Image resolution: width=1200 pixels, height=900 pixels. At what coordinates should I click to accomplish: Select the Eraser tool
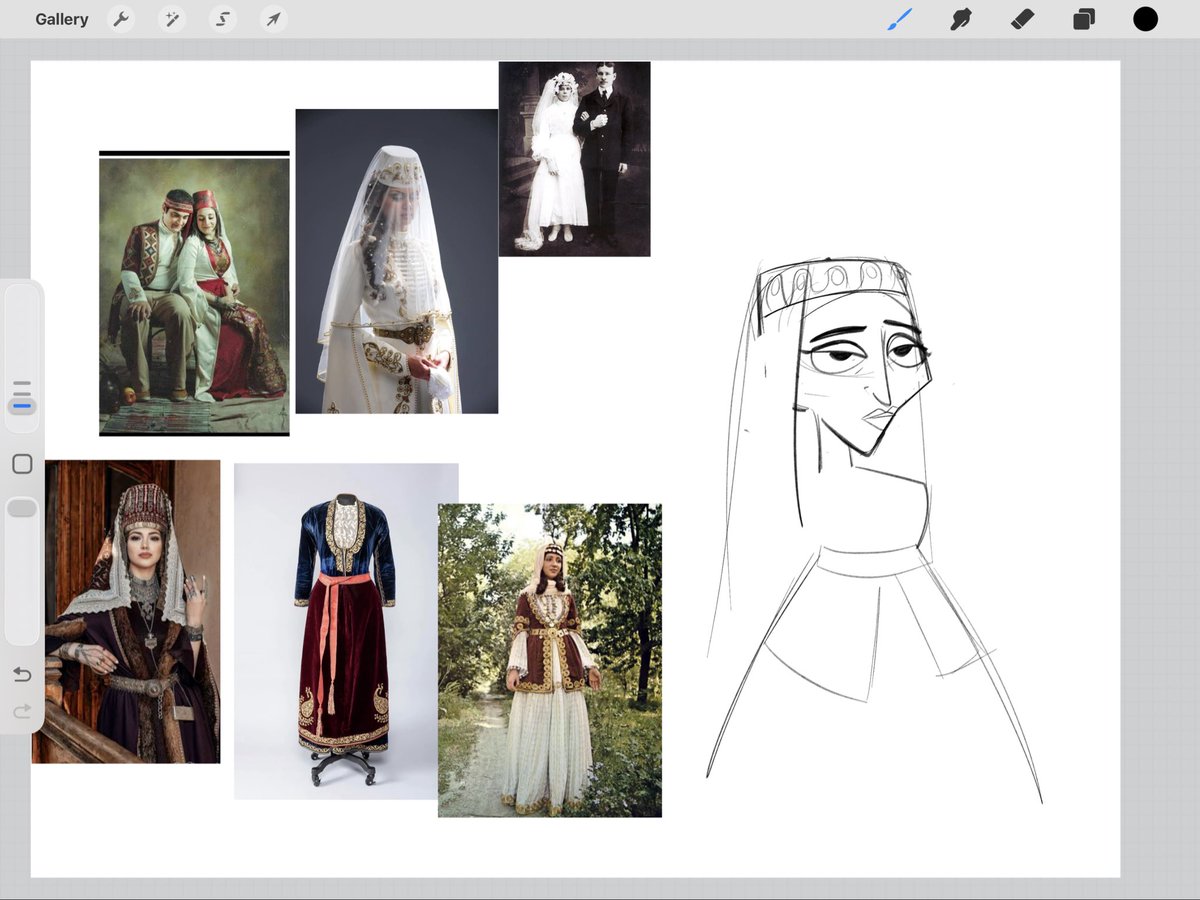click(1022, 19)
